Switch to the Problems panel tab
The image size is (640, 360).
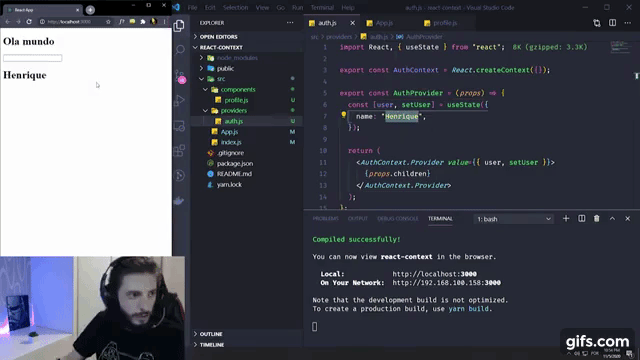325,219
